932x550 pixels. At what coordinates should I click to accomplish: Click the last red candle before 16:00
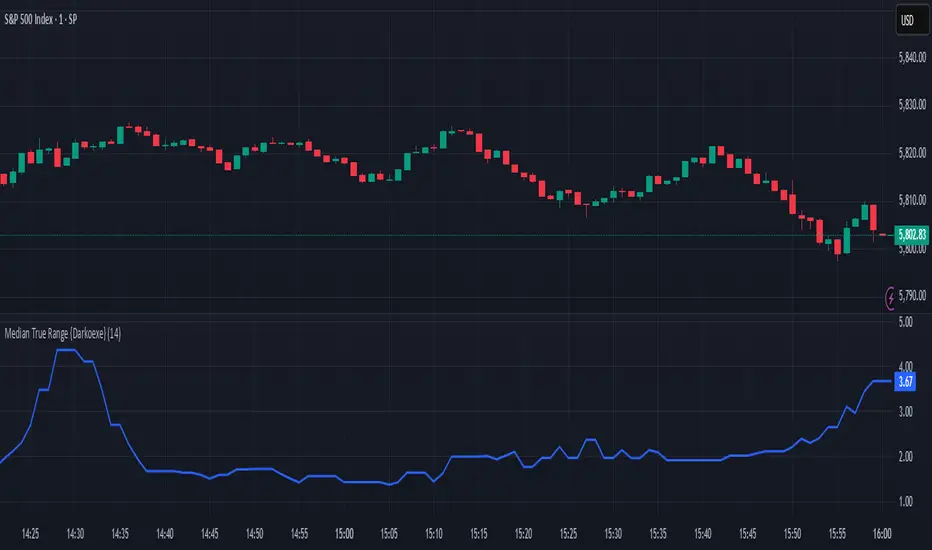(x=873, y=218)
